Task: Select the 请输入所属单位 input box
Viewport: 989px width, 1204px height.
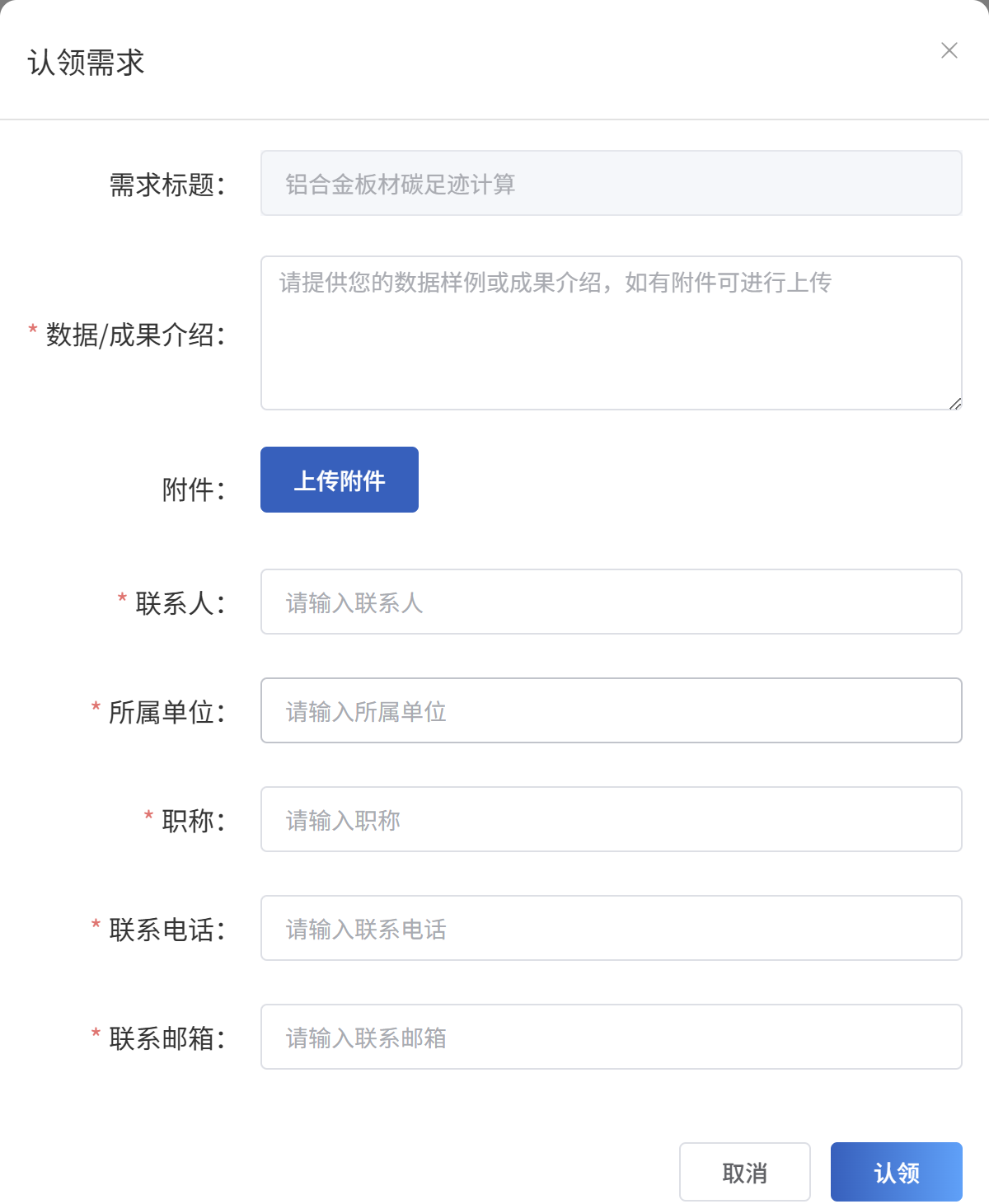Action: coord(611,710)
